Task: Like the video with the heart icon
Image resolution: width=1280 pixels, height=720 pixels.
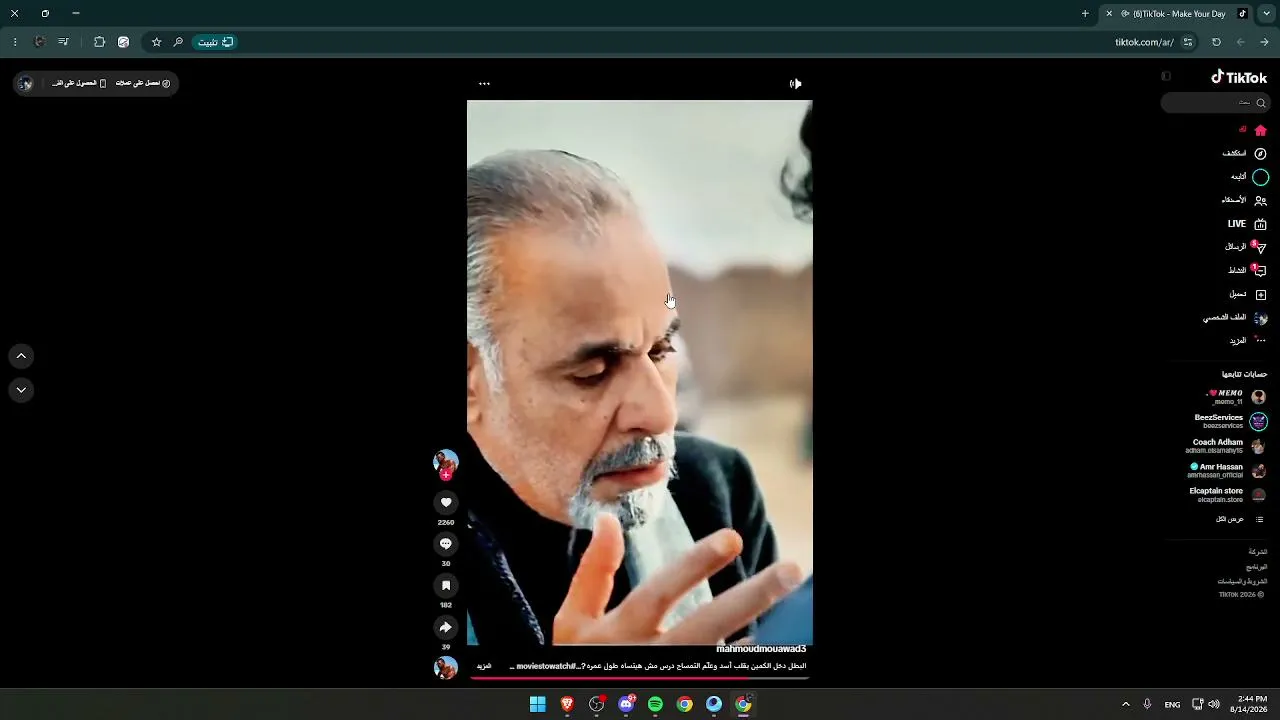Action: [446, 502]
